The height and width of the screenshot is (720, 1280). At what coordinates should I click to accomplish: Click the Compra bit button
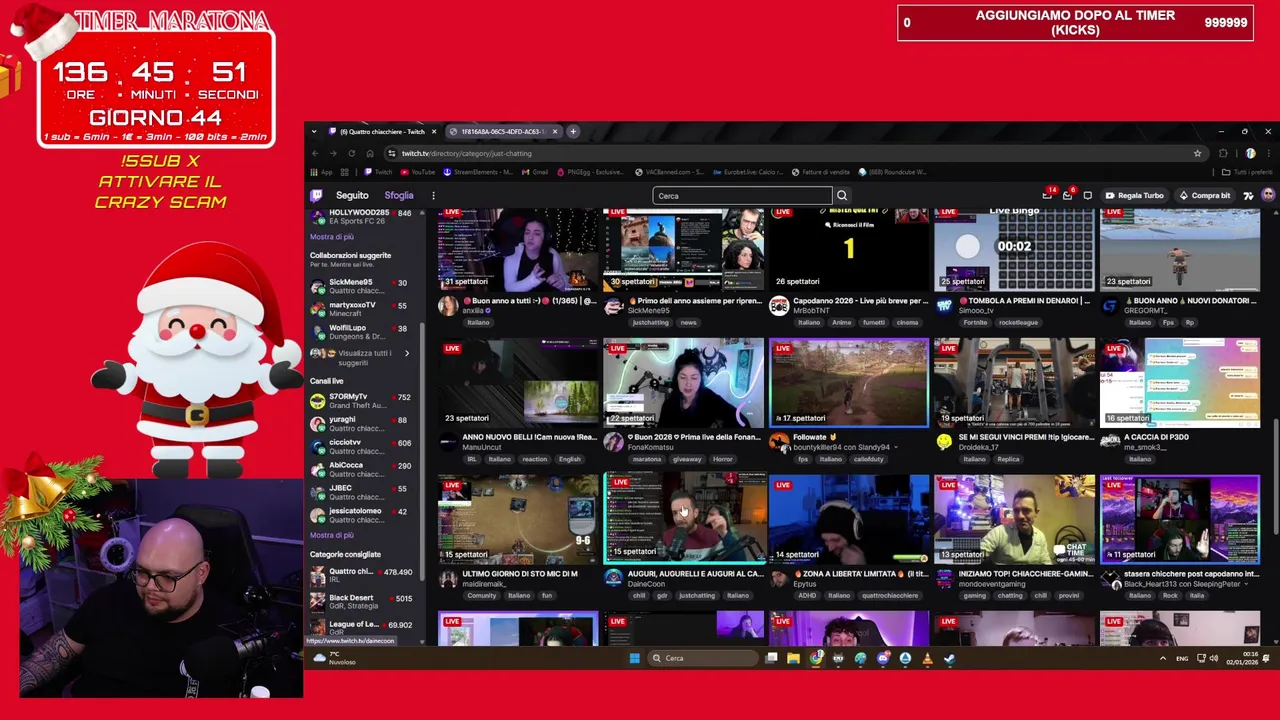[1205, 196]
